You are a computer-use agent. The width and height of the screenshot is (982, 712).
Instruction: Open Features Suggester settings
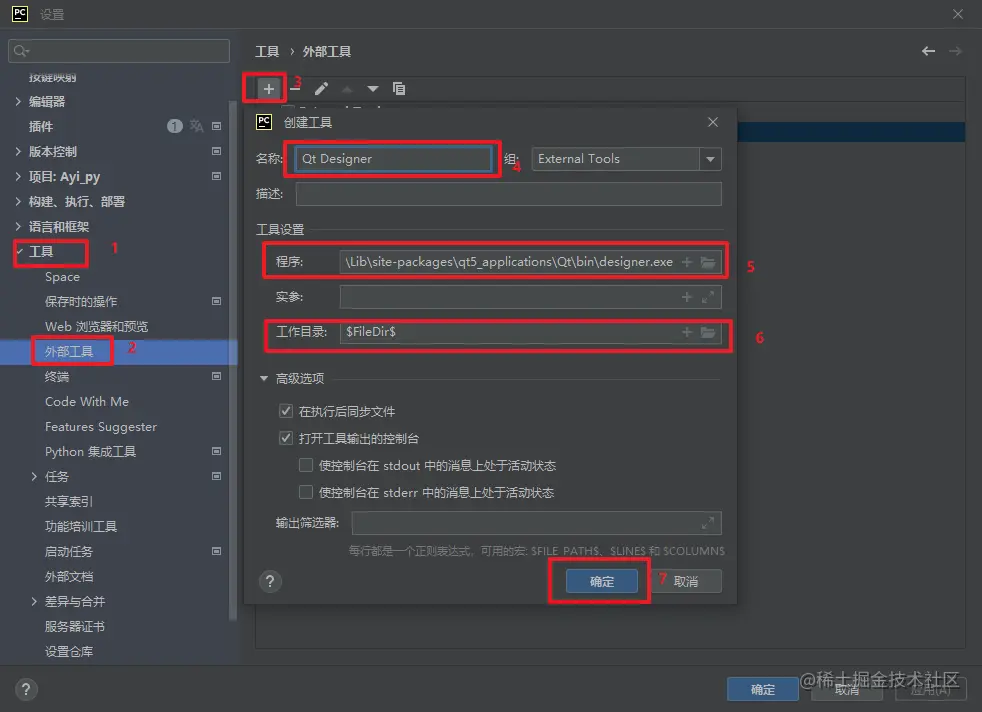(x=101, y=426)
